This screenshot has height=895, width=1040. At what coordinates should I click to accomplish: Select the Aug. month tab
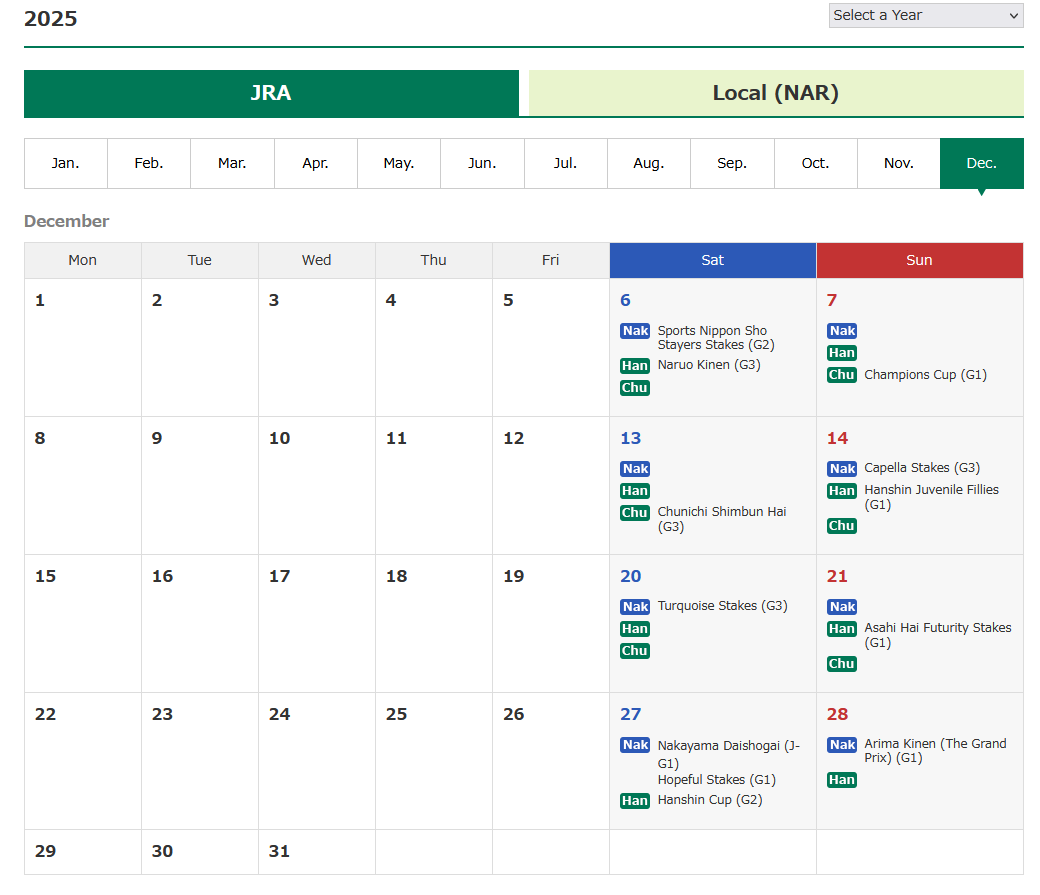pyautogui.click(x=649, y=163)
